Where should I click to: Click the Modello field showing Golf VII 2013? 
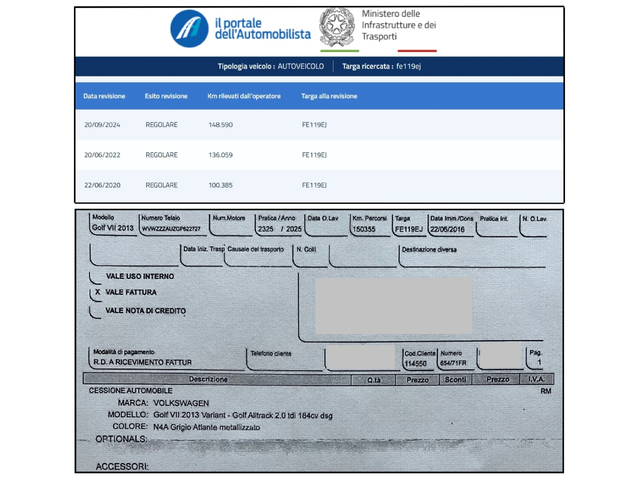pyautogui.click(x=111, y=225)
